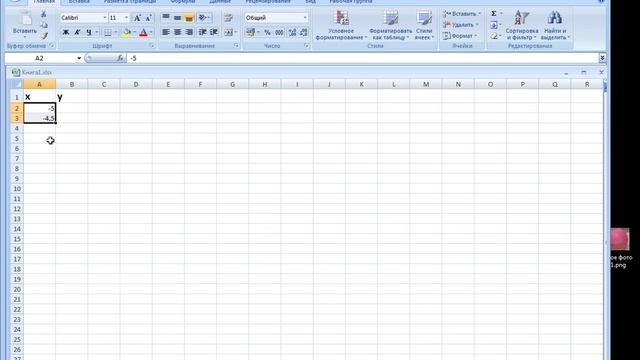The width and height of the screenshot is (640, 360).
Task: Open Sort and Filter (Сортировка и фильтр)
Action: tap(522, 25)
